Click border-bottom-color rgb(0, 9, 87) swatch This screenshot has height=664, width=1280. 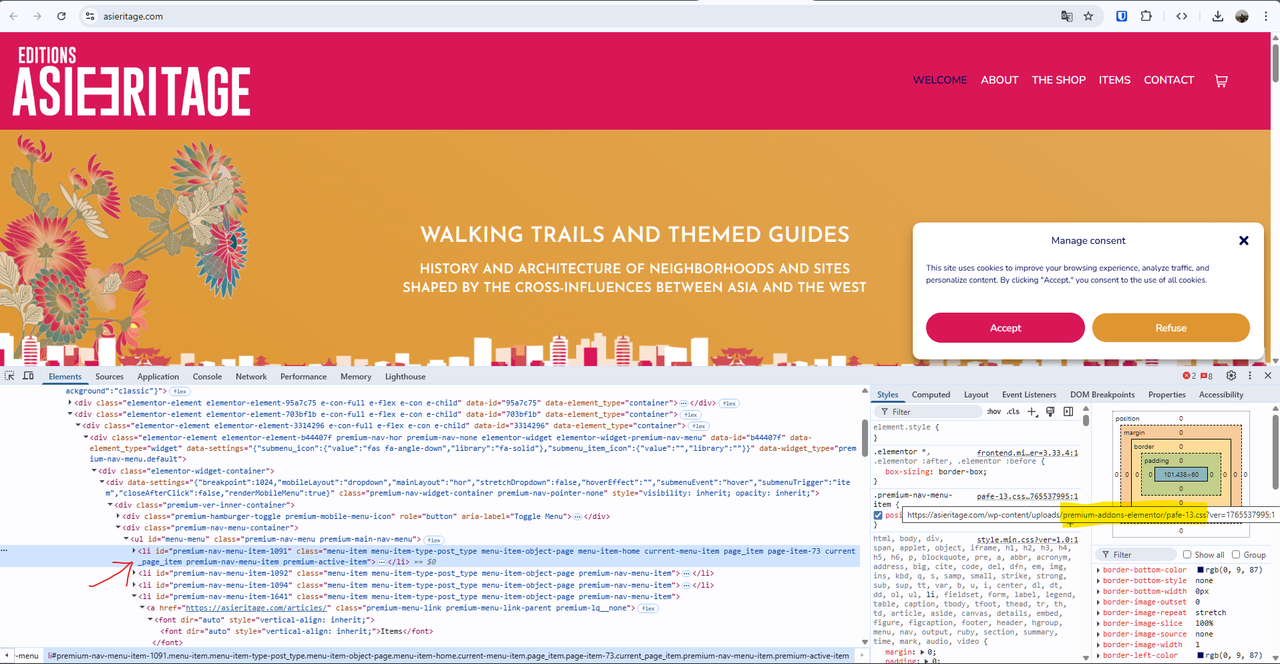(x=1201, y=570)
